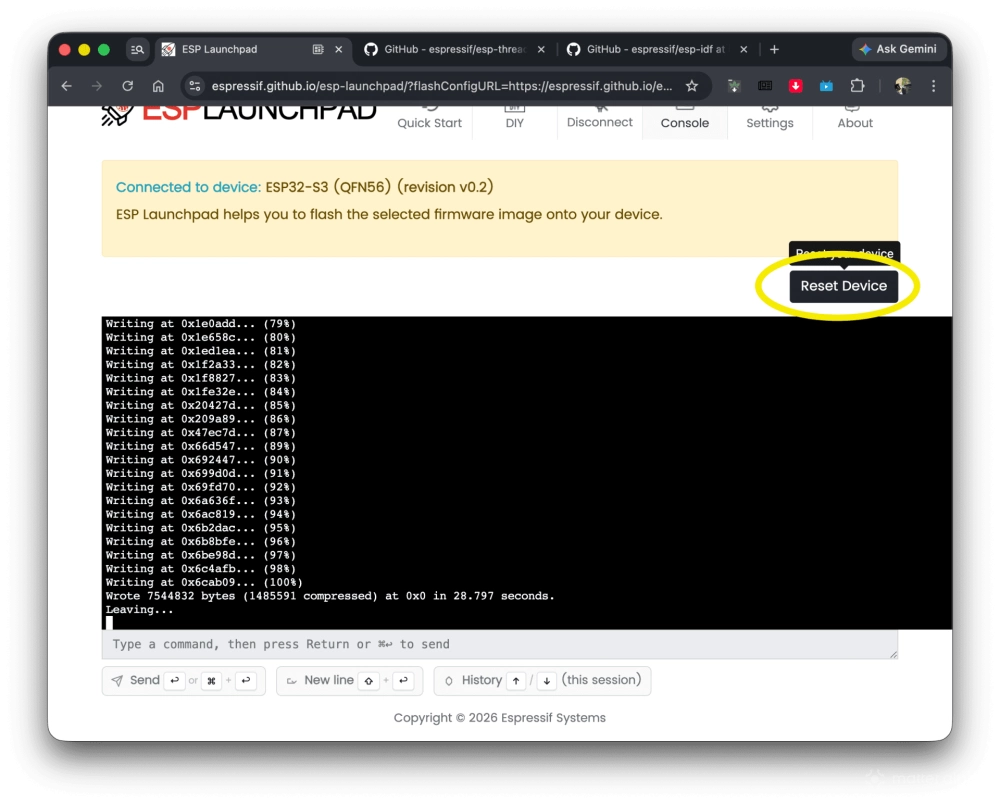Viewport: 1000px width, 804px height.
Task: Open the Quick Start menu item
Action: click(429, 122)
